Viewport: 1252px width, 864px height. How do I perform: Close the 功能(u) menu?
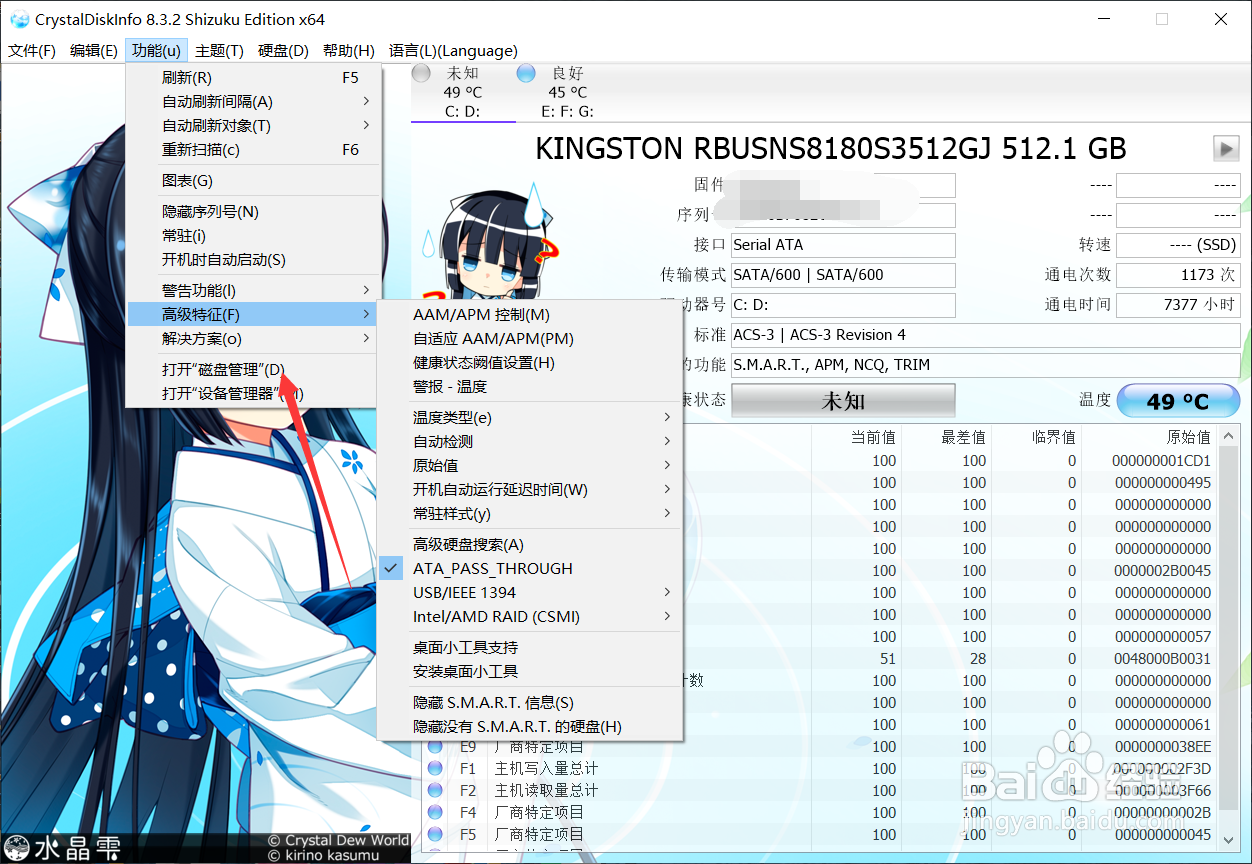[x=156, y=51]
